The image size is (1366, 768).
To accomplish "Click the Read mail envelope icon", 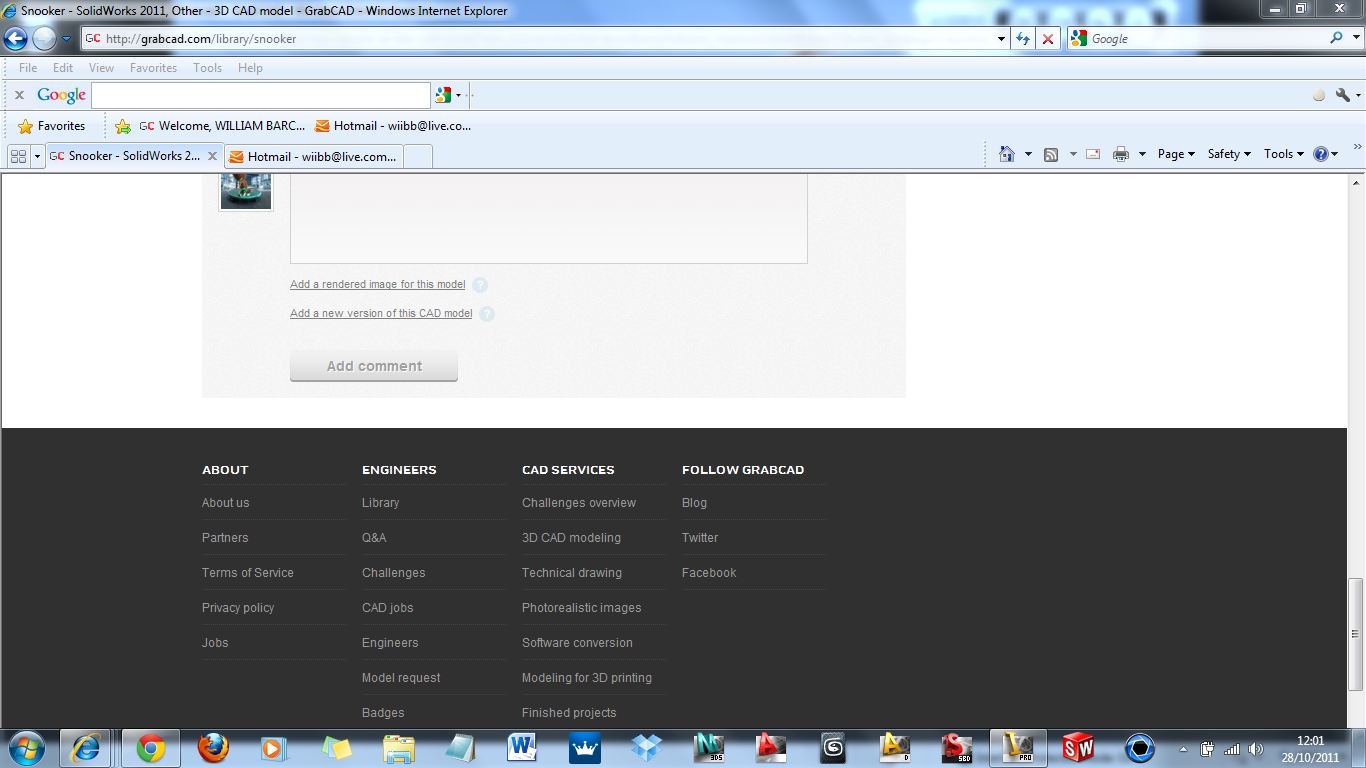I will (x=1093, y=154).
